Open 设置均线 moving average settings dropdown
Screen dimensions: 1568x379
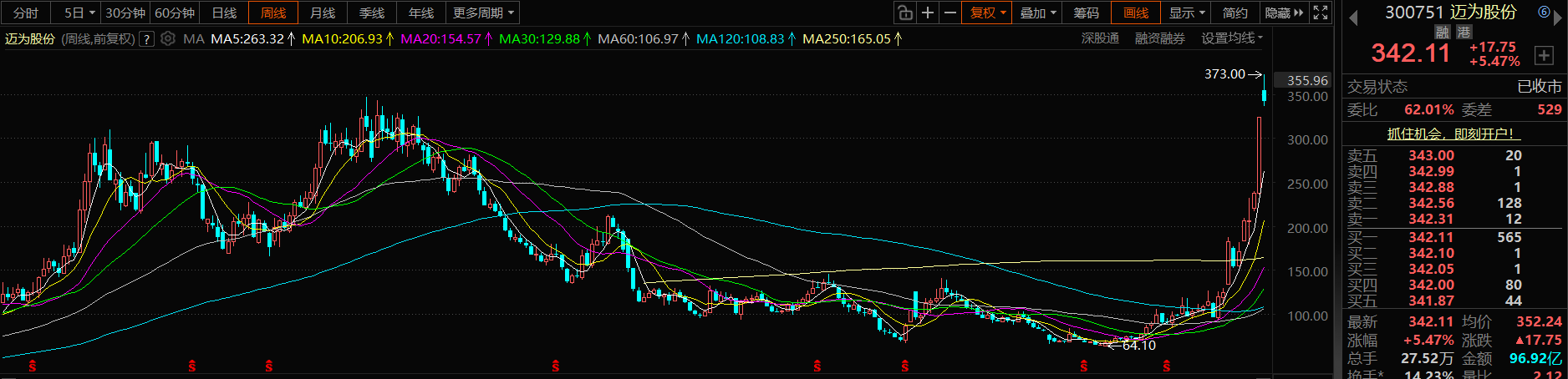tap(1232, 38)
